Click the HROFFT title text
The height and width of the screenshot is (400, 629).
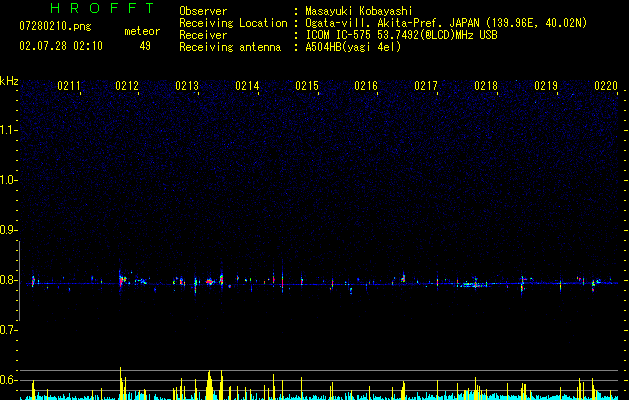tap(103, 8)
